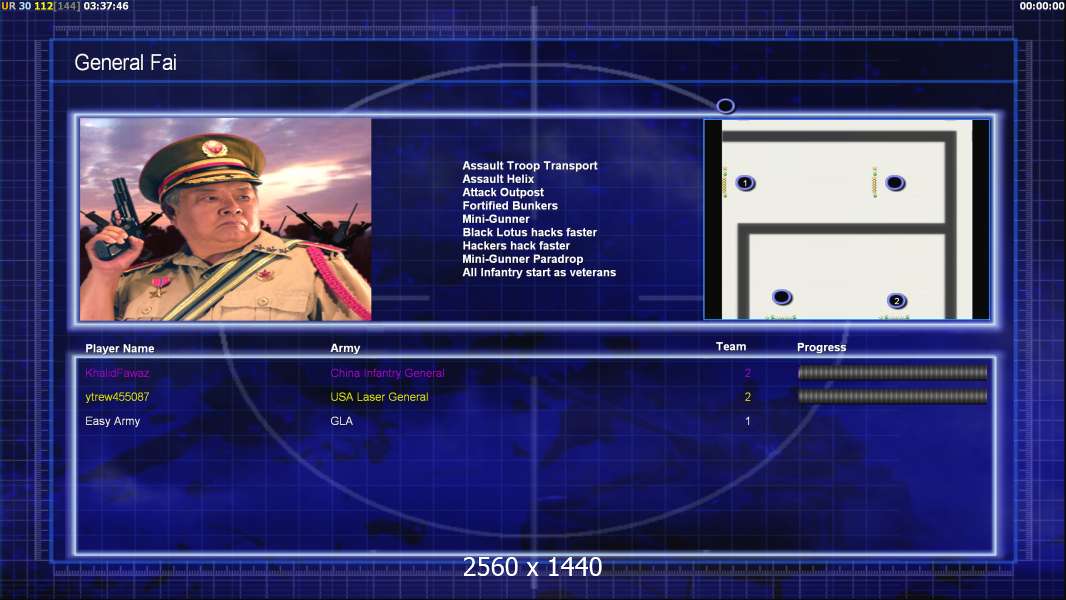Click the KhalidFawaz loading progress bar
This screenshot has height=600, width=1066.
(x=892, y=372)
